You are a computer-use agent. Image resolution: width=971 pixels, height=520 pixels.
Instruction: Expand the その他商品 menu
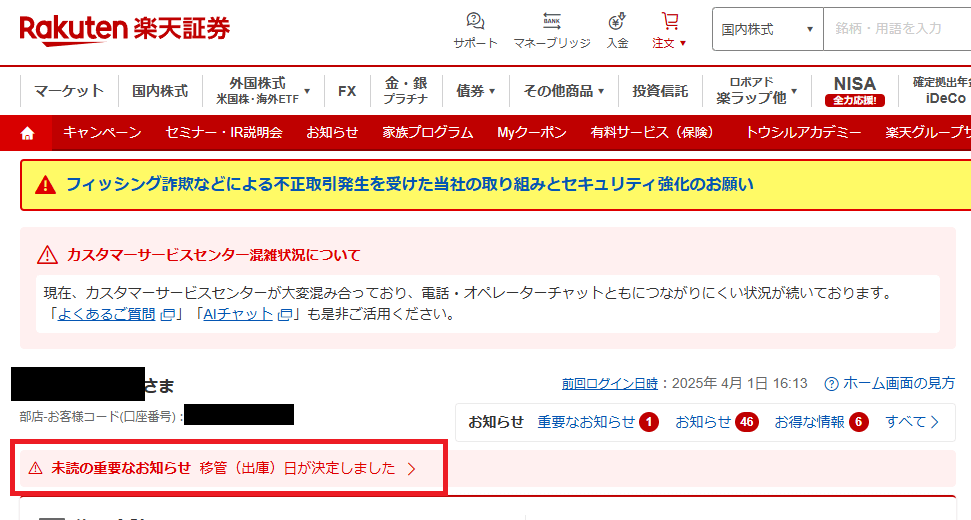click(x=601, y=91)
